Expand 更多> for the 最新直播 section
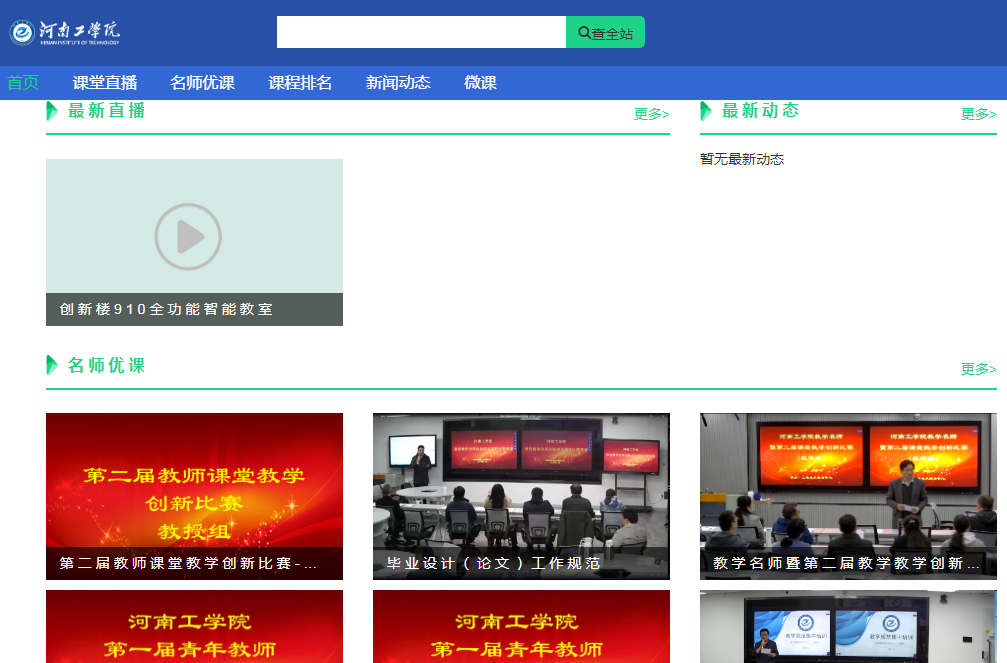Image resolution: width=1007 pixels, height=663 pixels. coord(651,114)
